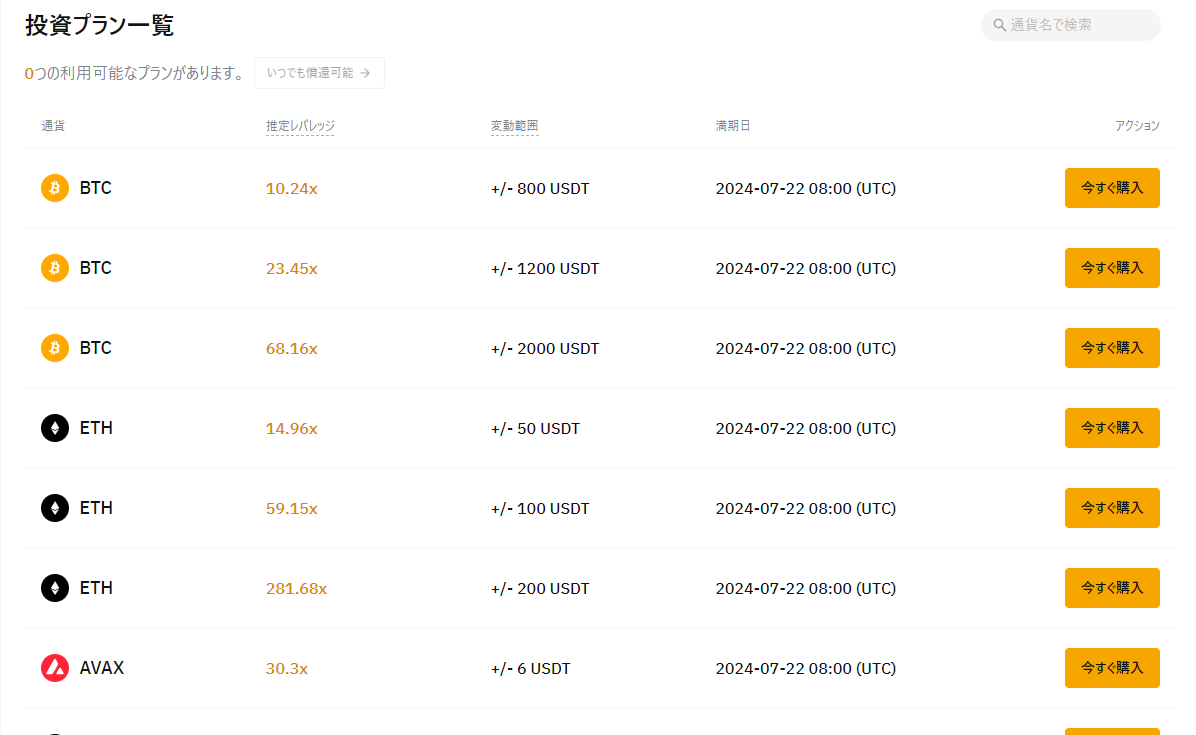The height and width of the screenshot is (735, 1196).
Task: Buy the BTC +/- 1200 USDT plan
Action: 1112,268
